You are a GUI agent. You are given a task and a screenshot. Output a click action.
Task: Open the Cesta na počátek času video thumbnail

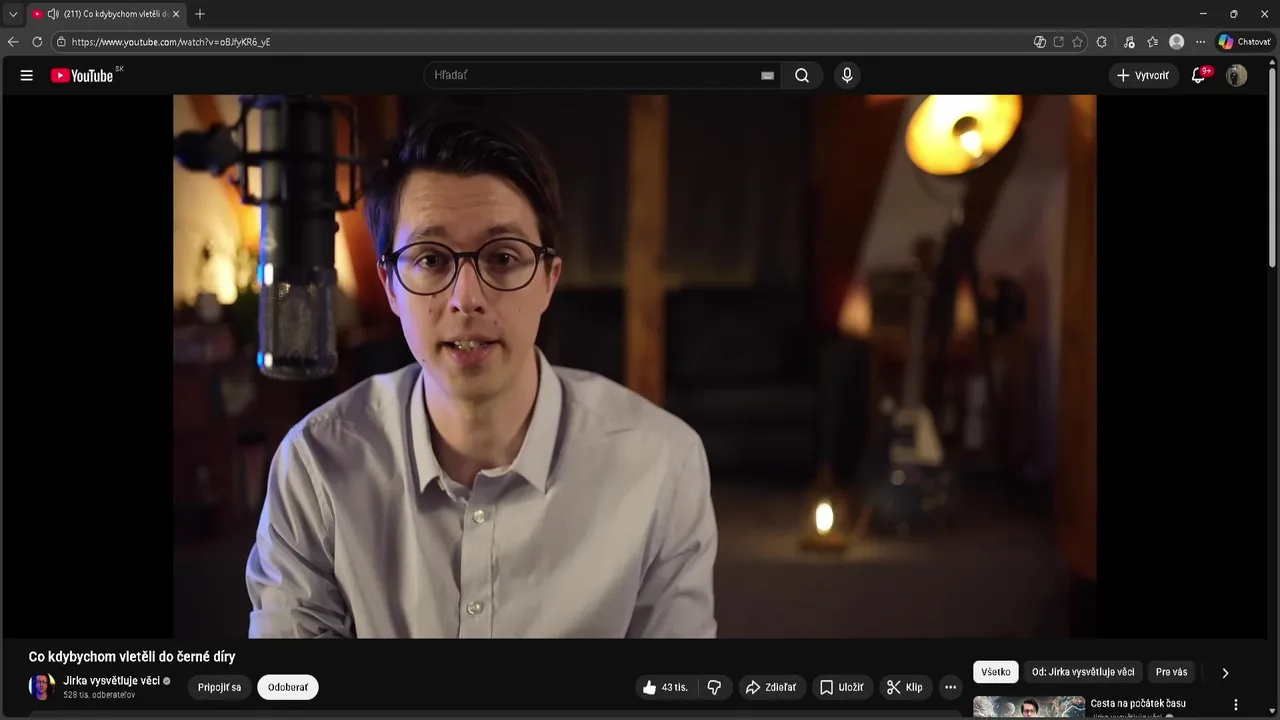pos(1029,708)
